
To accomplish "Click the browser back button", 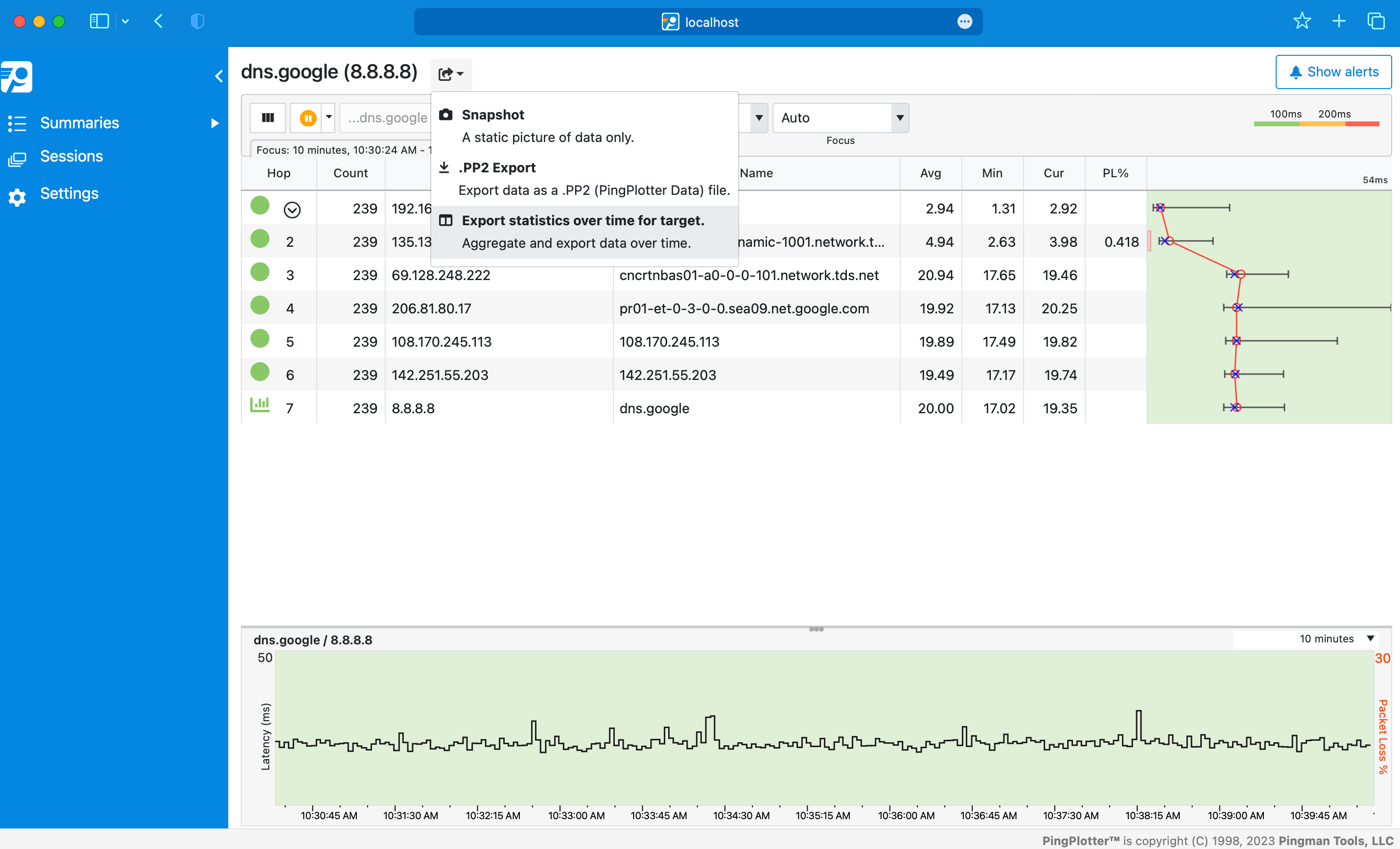I will [159, 21].
